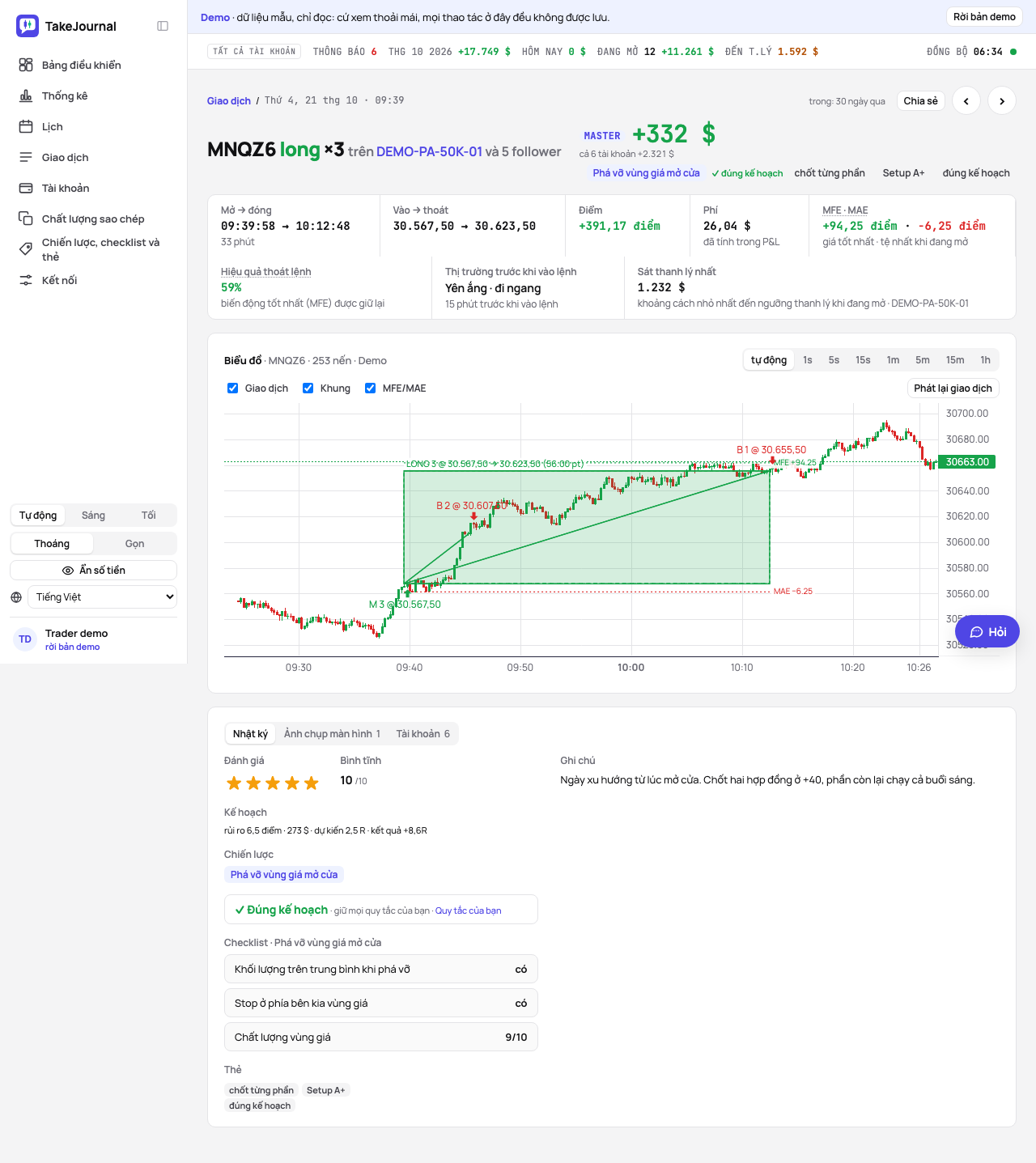1036x1163 pixels.
Task: Open the Tiếng Việt language dropdown
Action: pyautogui.click(x=103, y=597)
